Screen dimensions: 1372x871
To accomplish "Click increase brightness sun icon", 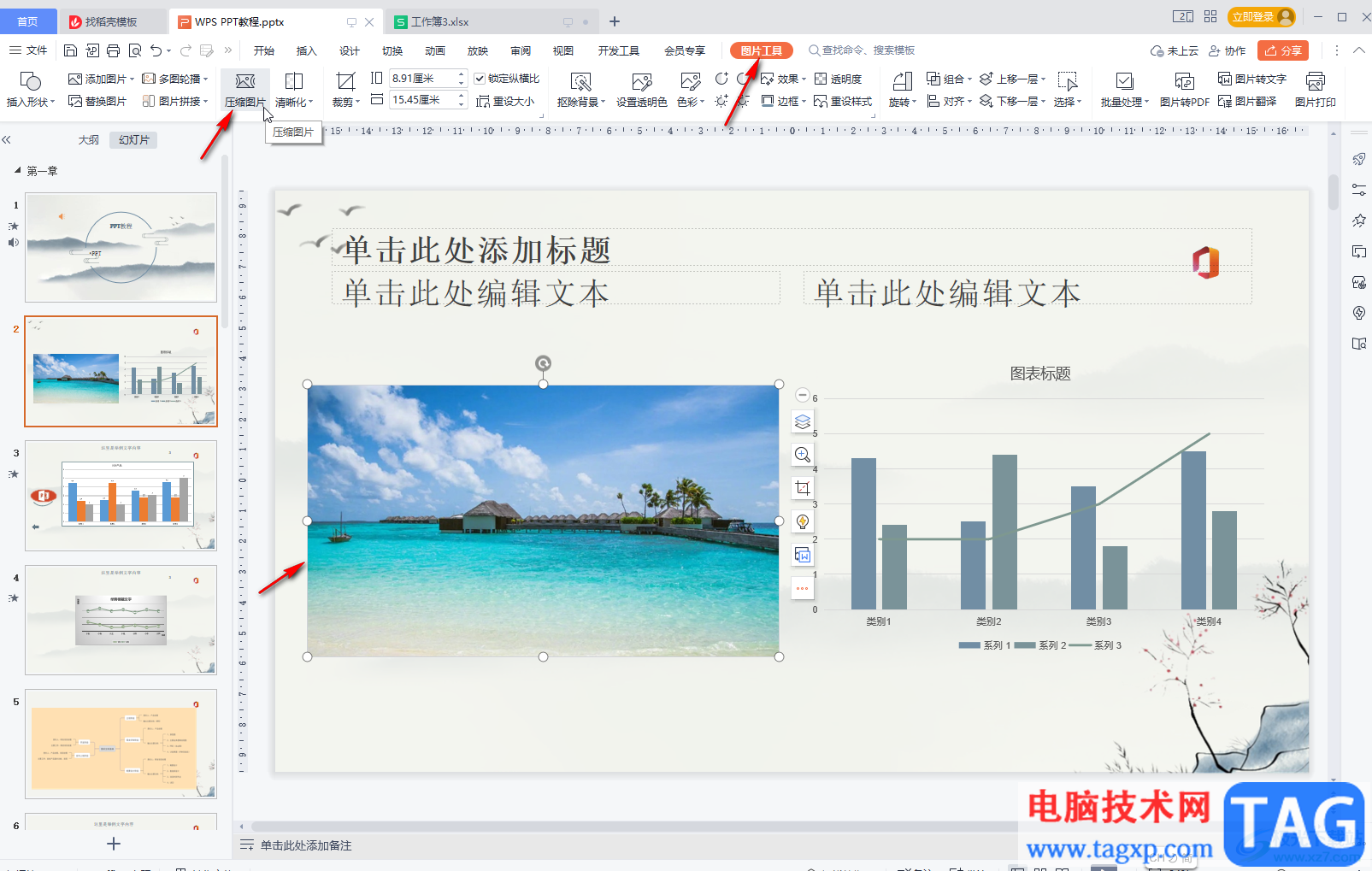I will point(721,101).
